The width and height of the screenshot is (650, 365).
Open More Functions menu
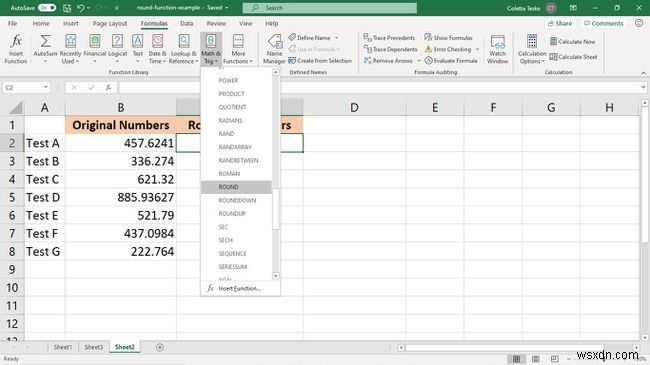click(238, 49)
